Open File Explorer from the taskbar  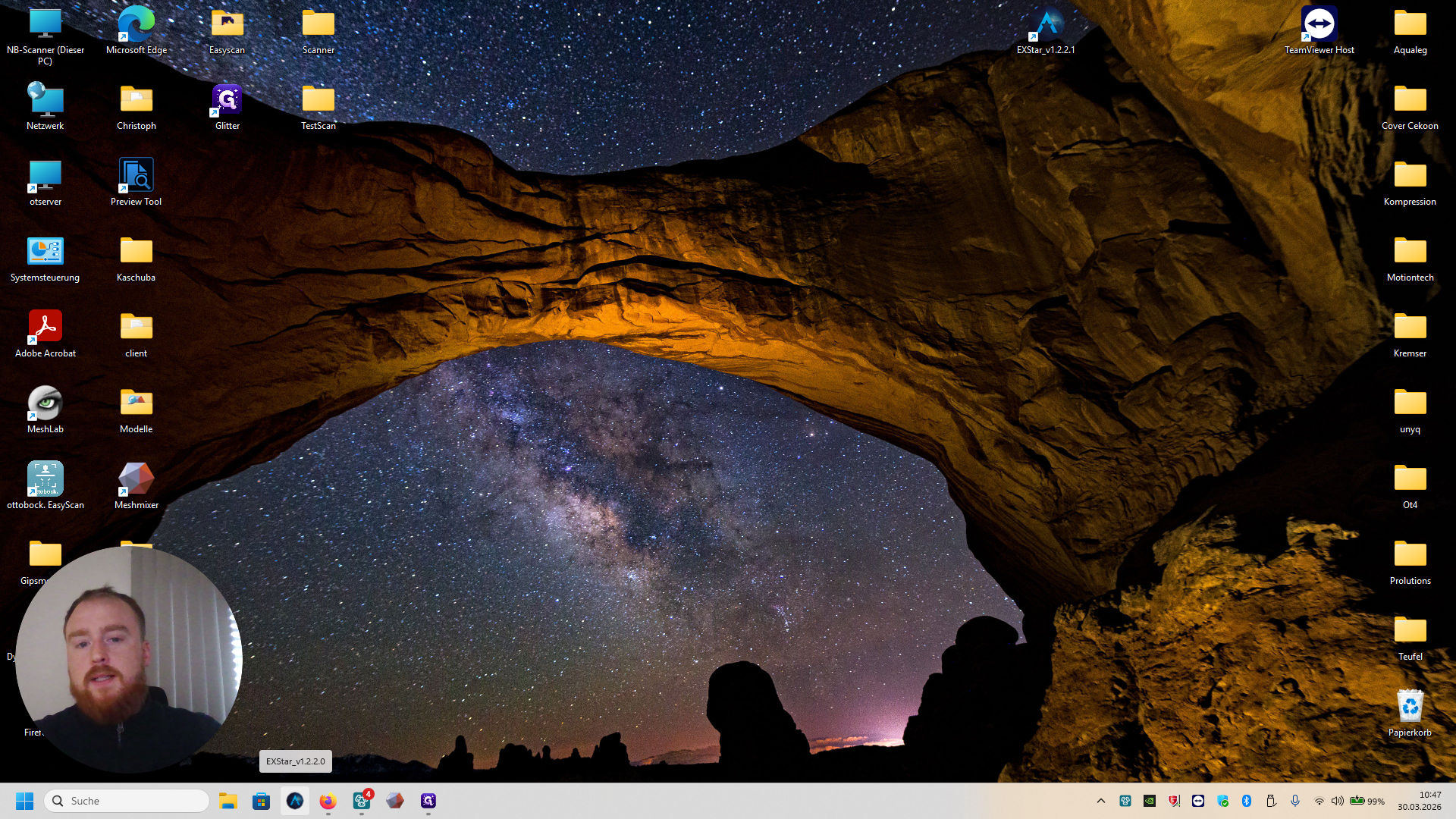[228, 801]
